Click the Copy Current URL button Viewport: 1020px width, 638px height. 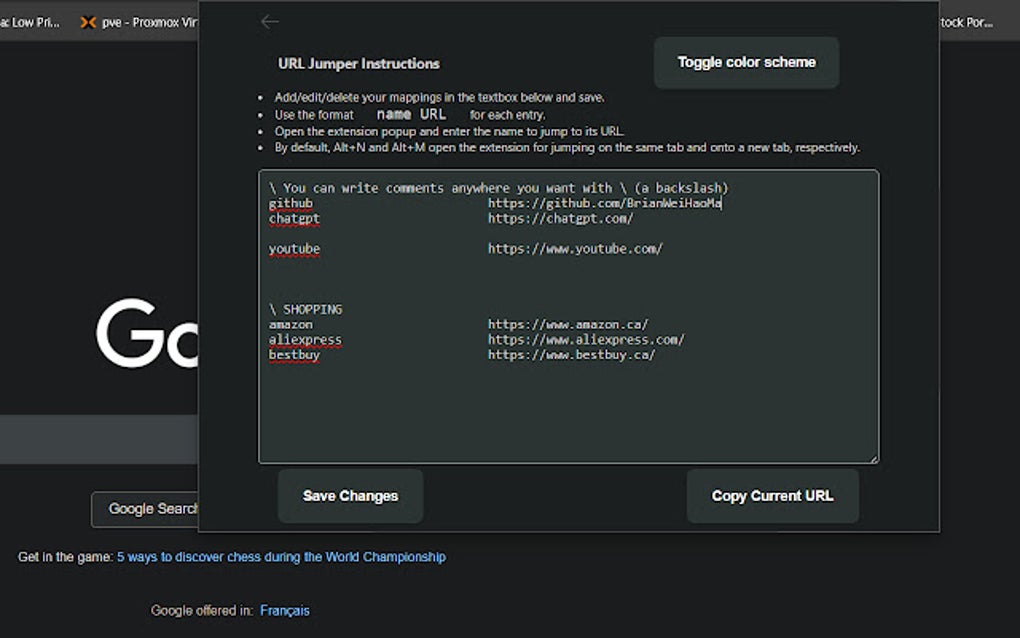pyautogui.click(x=772, y=496)
